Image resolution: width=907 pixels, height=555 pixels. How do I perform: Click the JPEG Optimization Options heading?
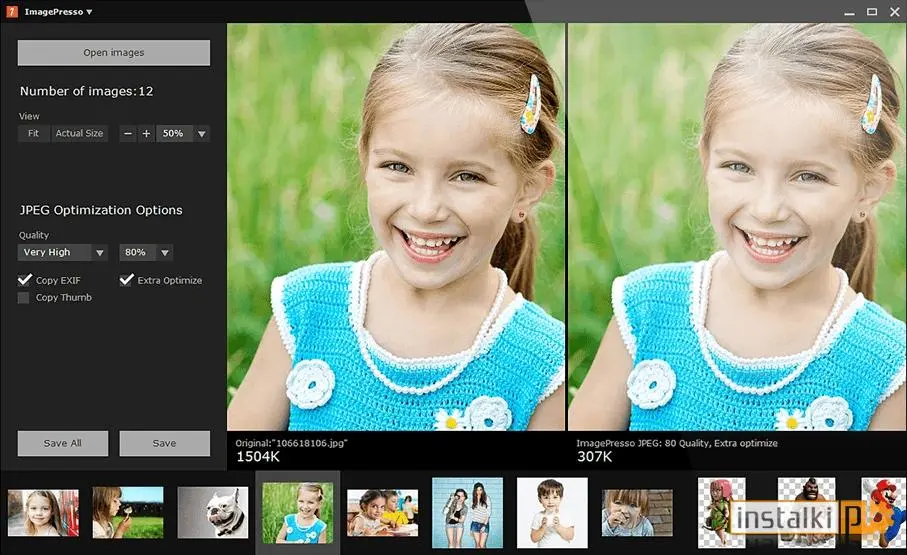click(101, 210)
